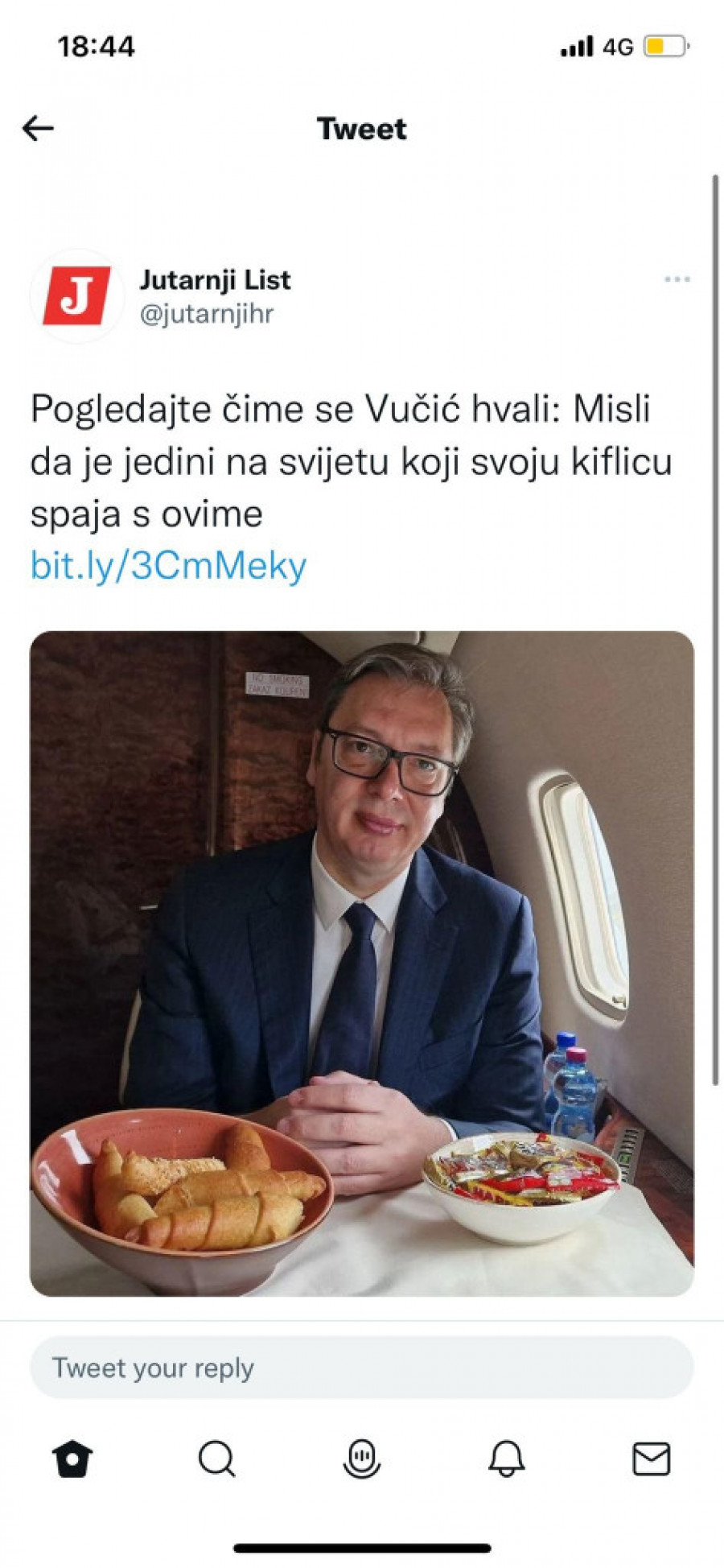Go back using the left arrow
This screenshot has height=1568, width=724.
click(x=38, y=128)
